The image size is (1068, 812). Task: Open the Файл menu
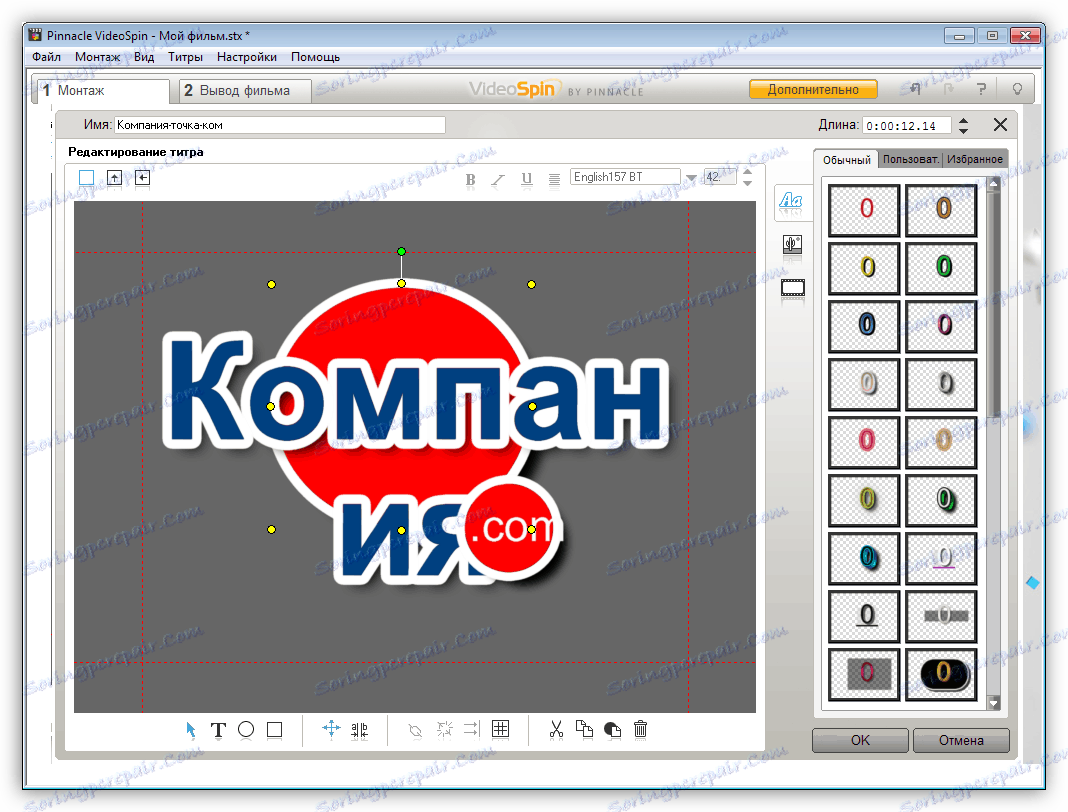click(46, 57)
